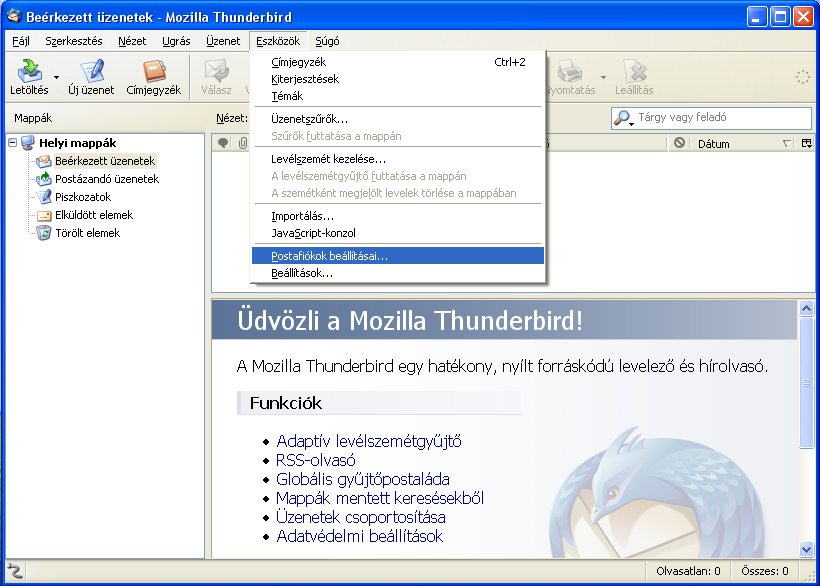Click the preview pane scrollbar thumb
820x586 pixels.
click(x=806, y=382)
